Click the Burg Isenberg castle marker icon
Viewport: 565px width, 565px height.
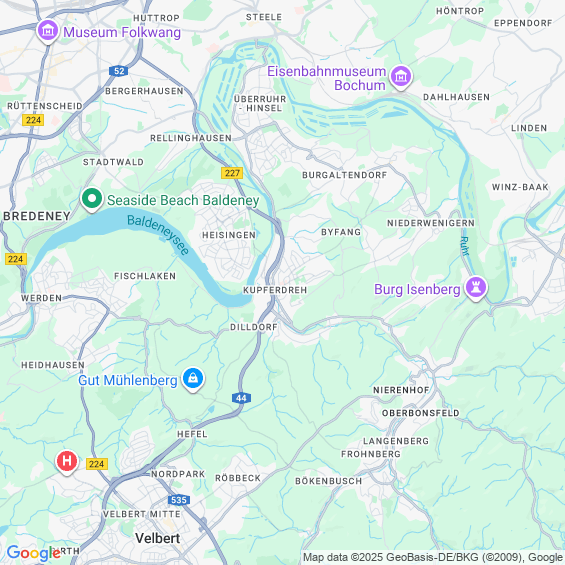tap(476, 288)
